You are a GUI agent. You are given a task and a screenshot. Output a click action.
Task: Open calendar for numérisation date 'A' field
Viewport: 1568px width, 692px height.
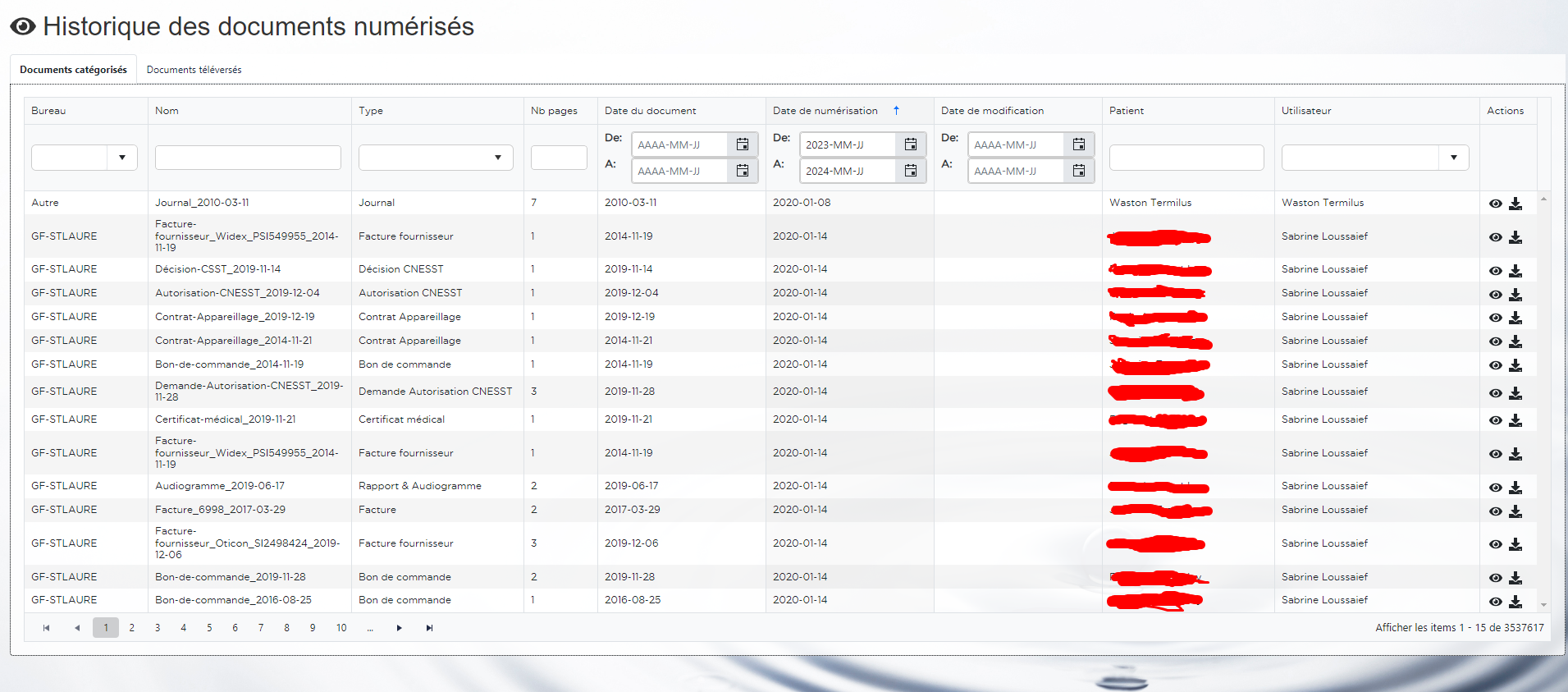point(910,171)
